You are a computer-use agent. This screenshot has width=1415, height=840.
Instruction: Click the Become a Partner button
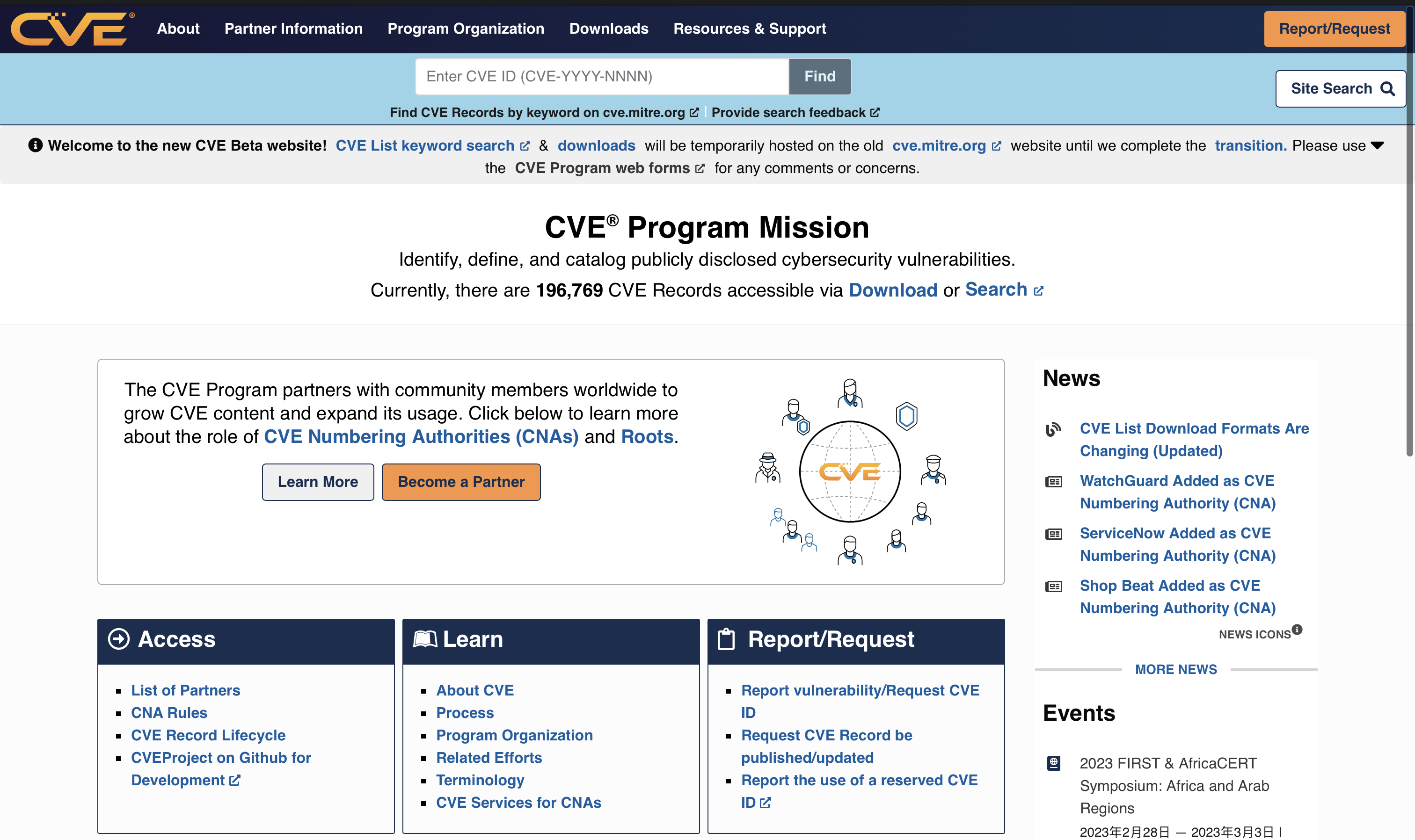tap(461, 482)
